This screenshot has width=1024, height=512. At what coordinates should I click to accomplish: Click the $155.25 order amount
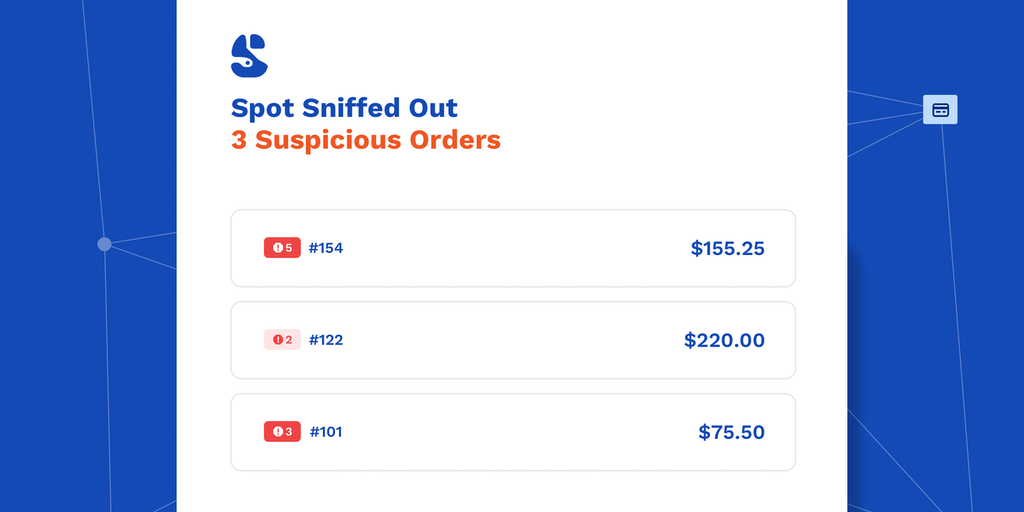click(x=727, y=248)
